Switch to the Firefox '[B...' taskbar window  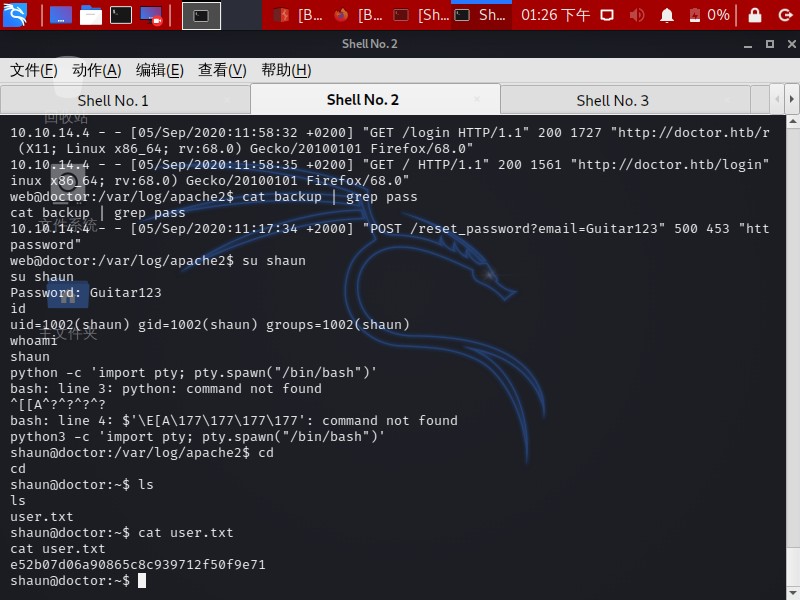tap(358, 15)
